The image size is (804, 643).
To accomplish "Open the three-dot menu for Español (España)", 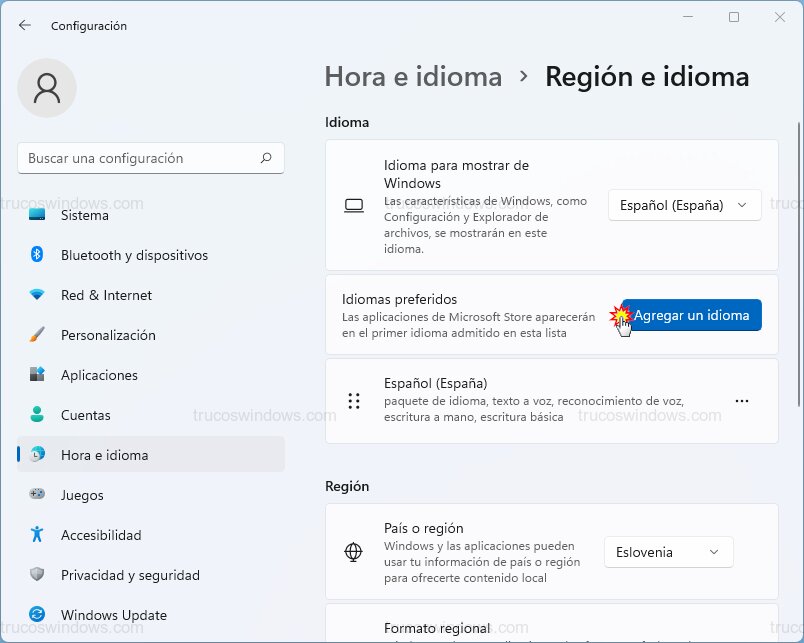I will coord(741,401).
